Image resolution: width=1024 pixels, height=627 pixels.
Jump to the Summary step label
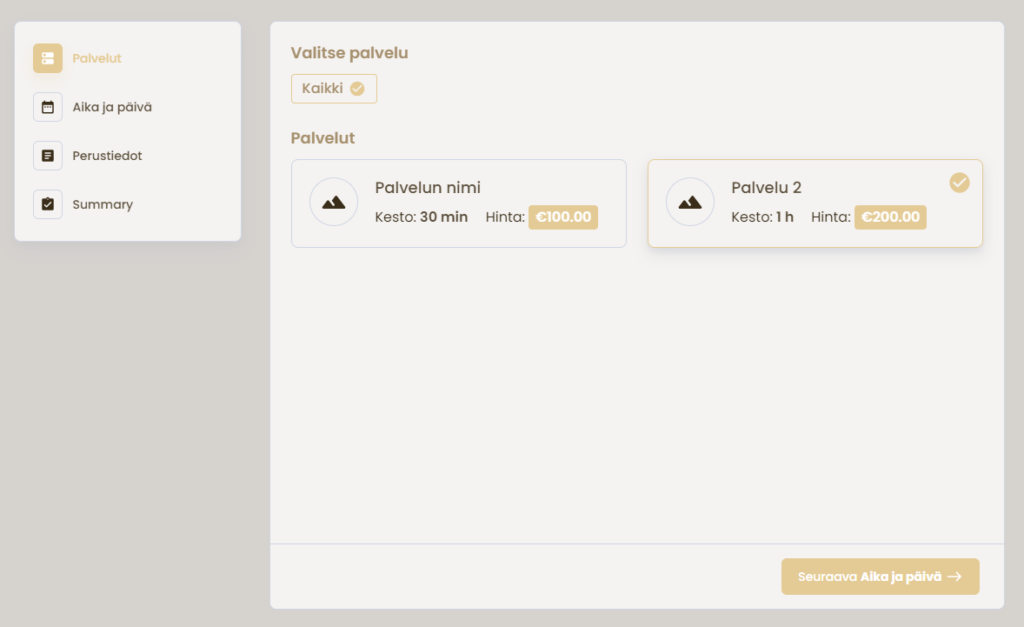pyautogui.click(x=102, y=204)
